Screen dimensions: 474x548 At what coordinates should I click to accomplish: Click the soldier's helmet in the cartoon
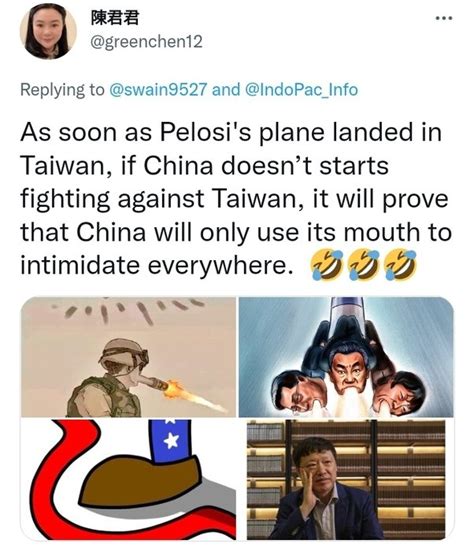coord(123,352)
